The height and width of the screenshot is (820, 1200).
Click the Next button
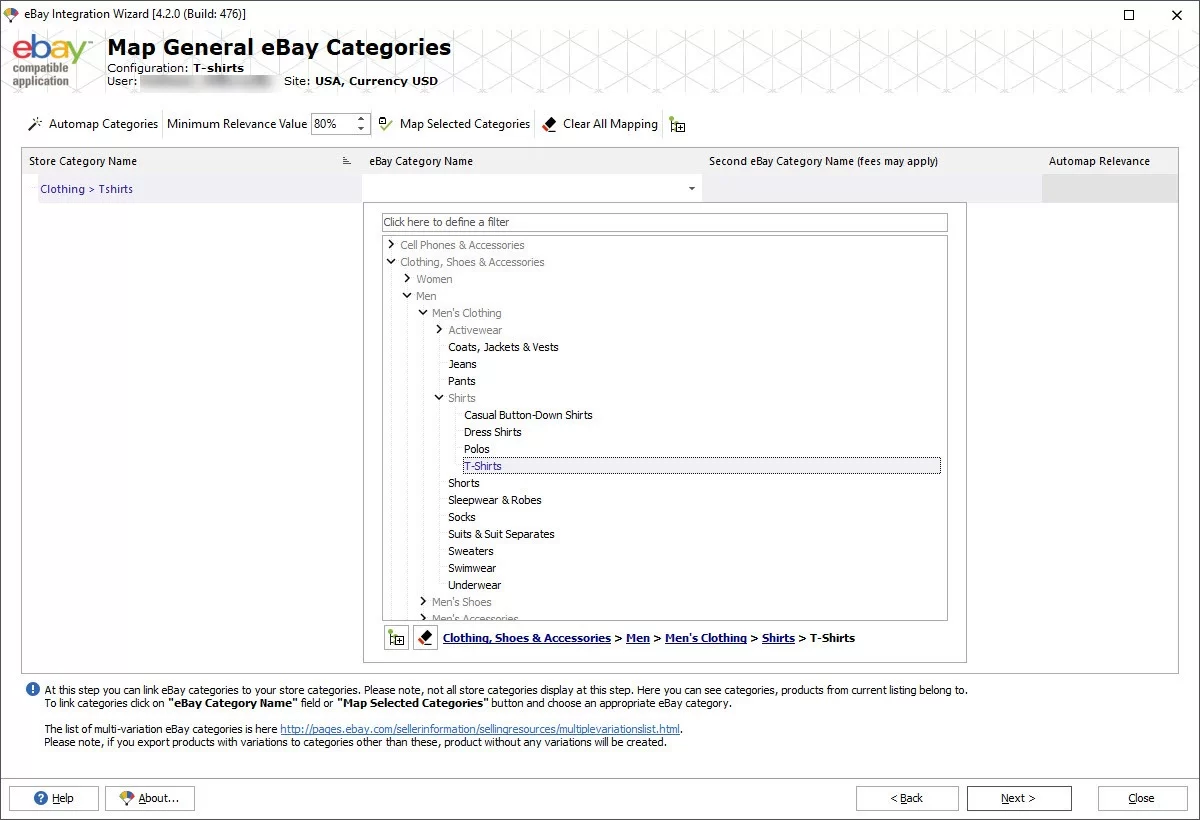[1018, 798]
